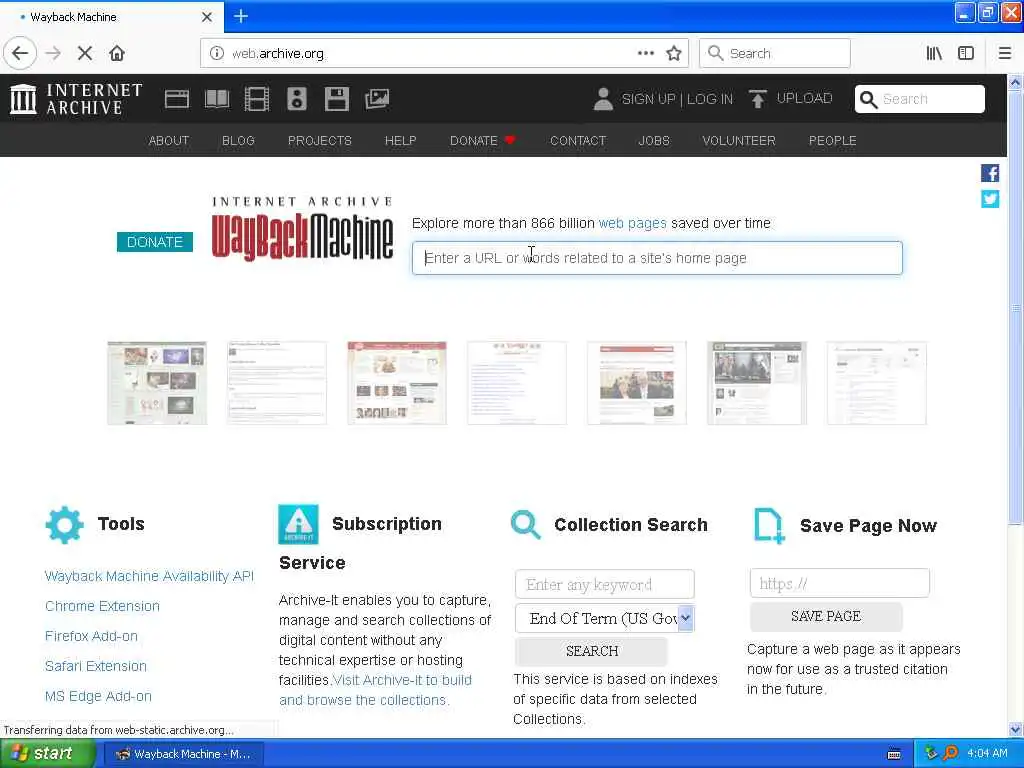Open the Audio (speaker) collection icon
This screenshot has width=1024, height=768.
(296, 99)
